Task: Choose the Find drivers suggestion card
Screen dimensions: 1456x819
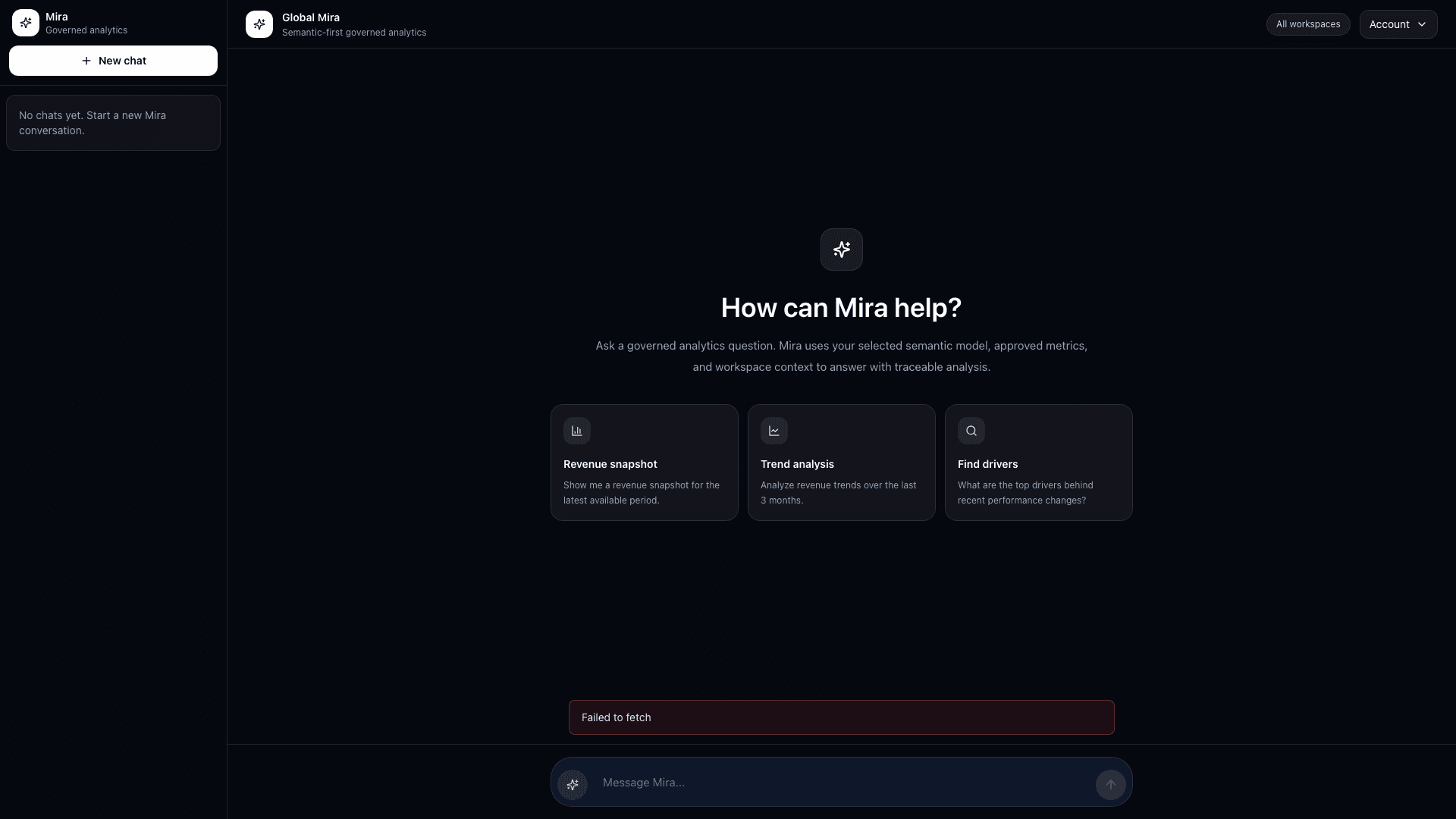Action: [x=1039, y=463]
